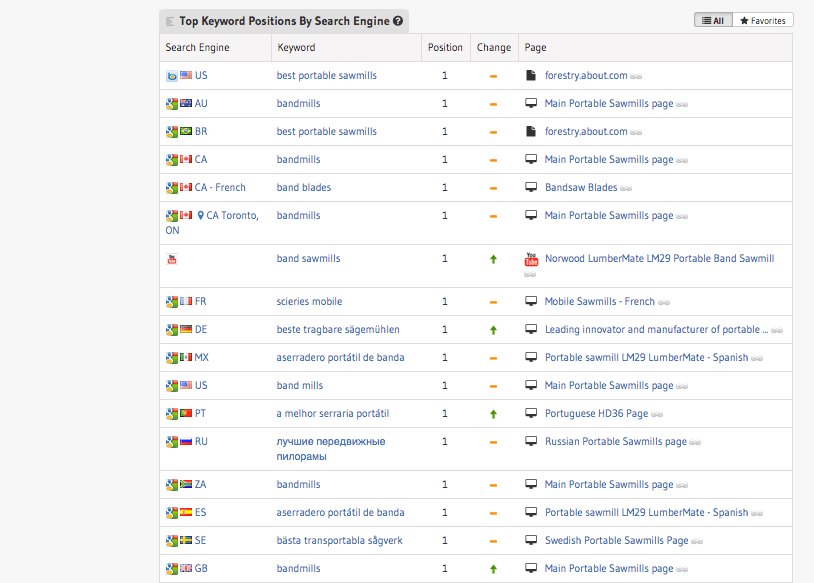Select the 'CA - French' search engine
This screenshot has height=583, width=814.
click(220, 188)
